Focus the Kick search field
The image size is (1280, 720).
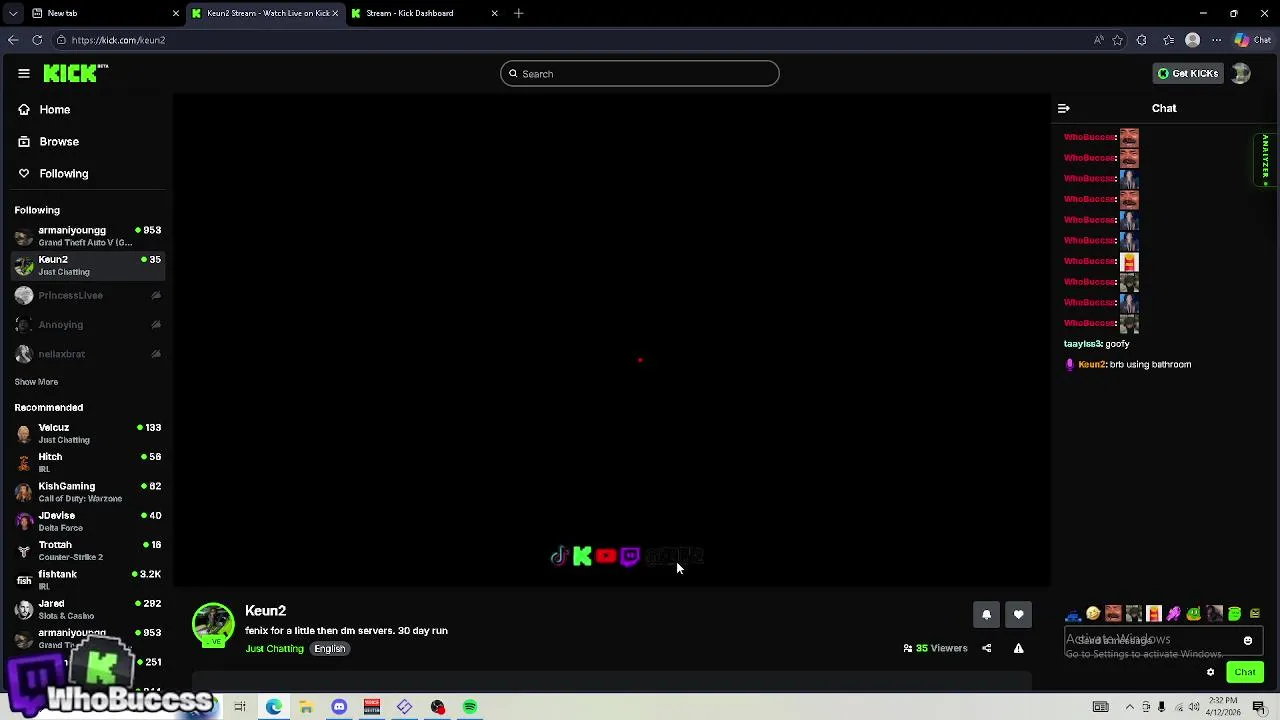(x=640, y=74)
